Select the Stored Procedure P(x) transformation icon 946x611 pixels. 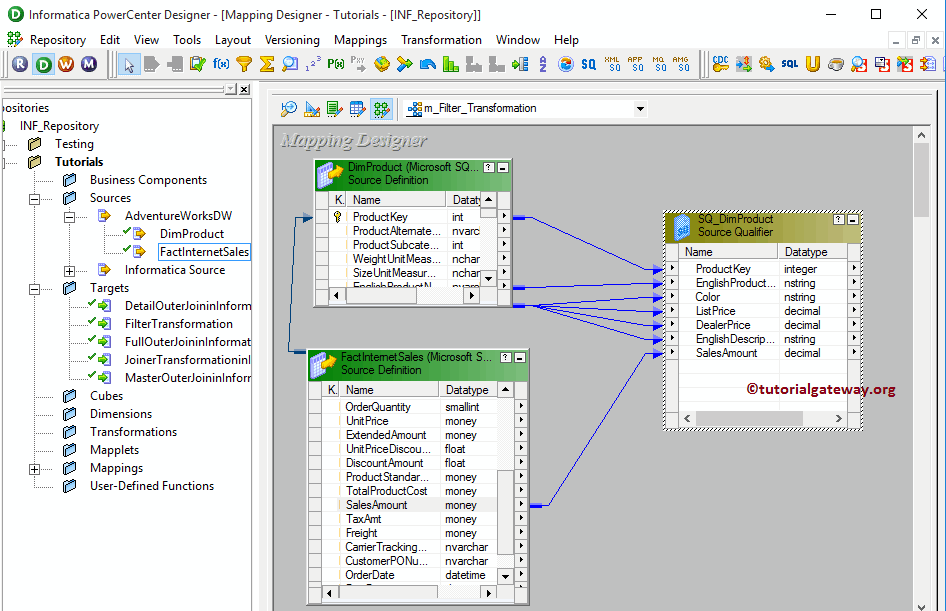click(x=334, y=63)
